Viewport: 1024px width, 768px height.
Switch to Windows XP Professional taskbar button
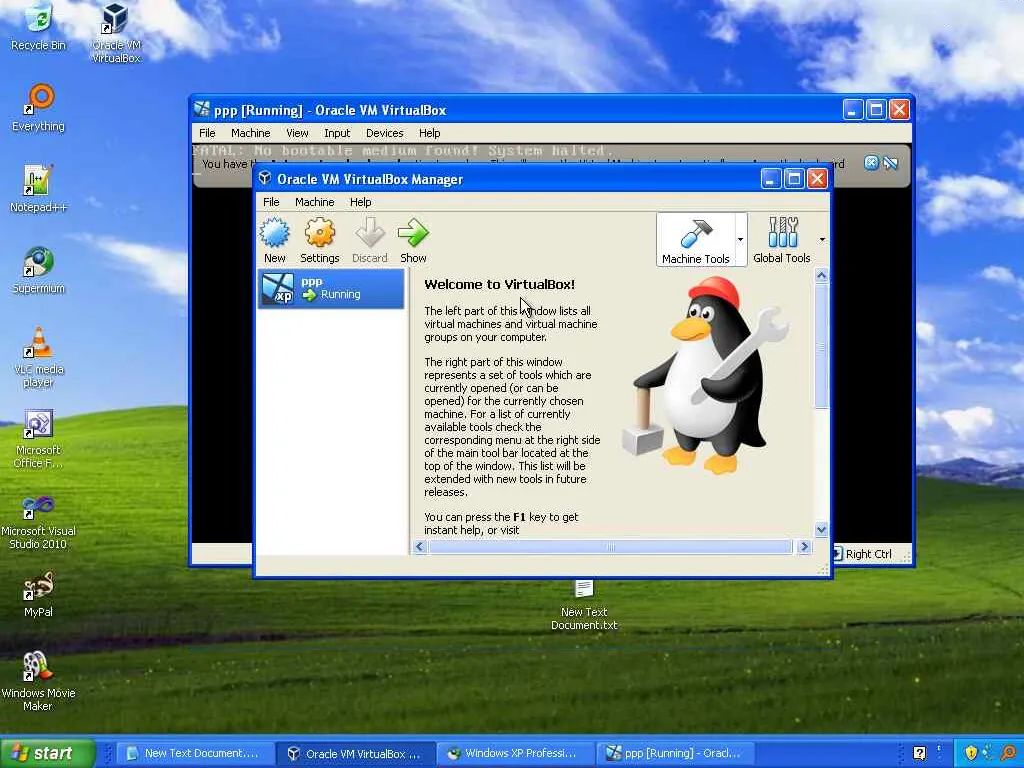(x=515, y=753)
